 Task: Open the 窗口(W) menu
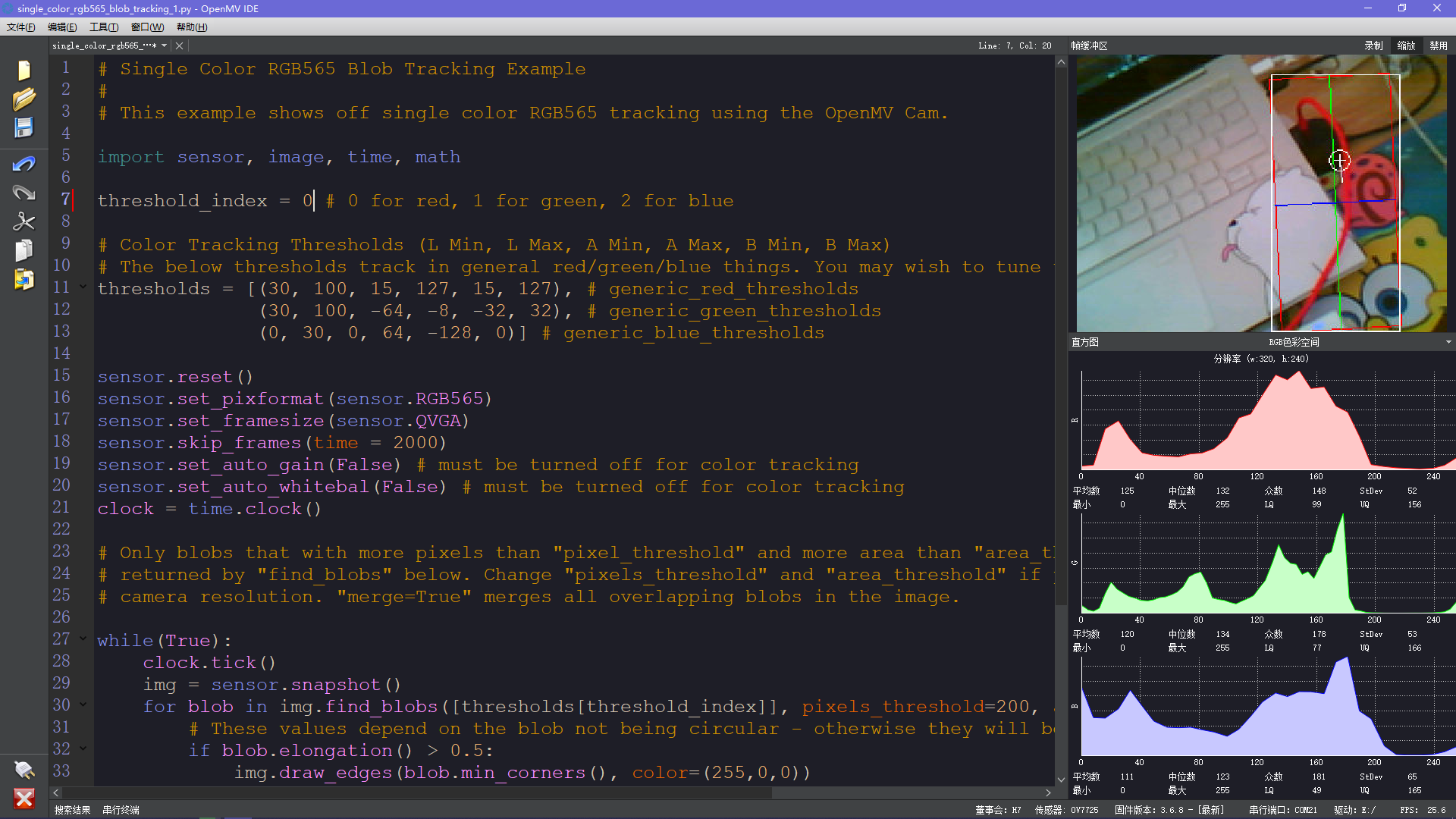tap(147, 27)
